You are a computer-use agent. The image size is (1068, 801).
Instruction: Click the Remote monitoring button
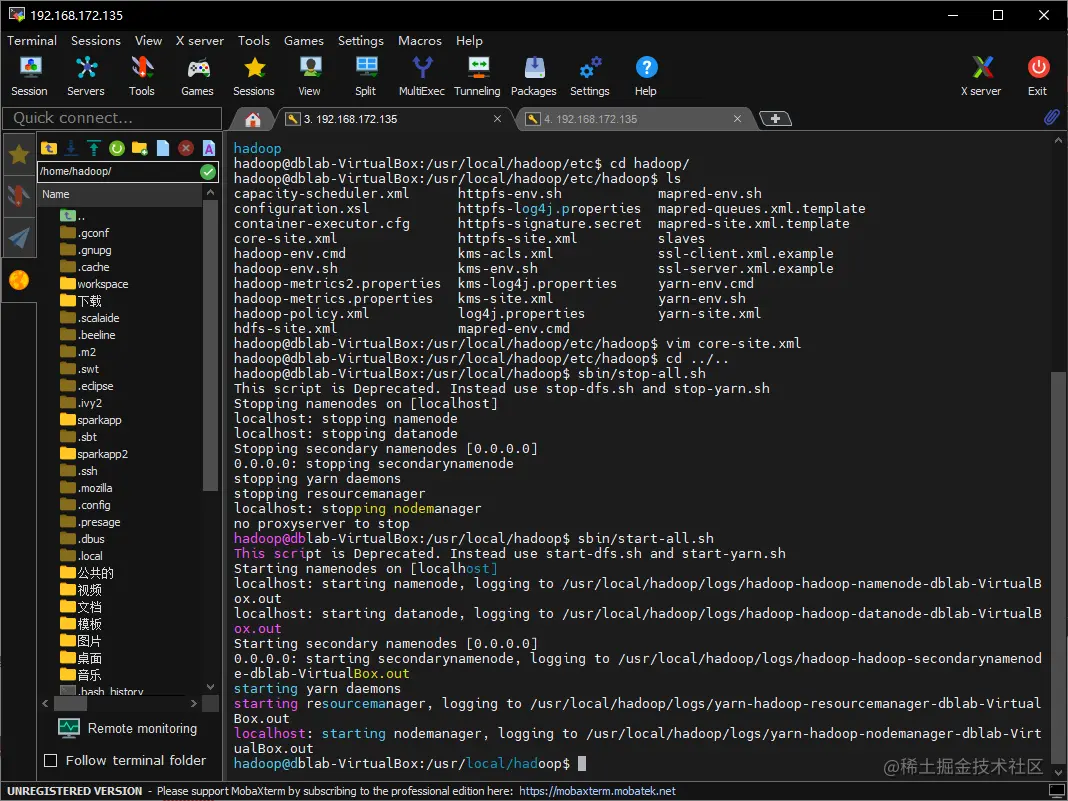tap(128, 728)
